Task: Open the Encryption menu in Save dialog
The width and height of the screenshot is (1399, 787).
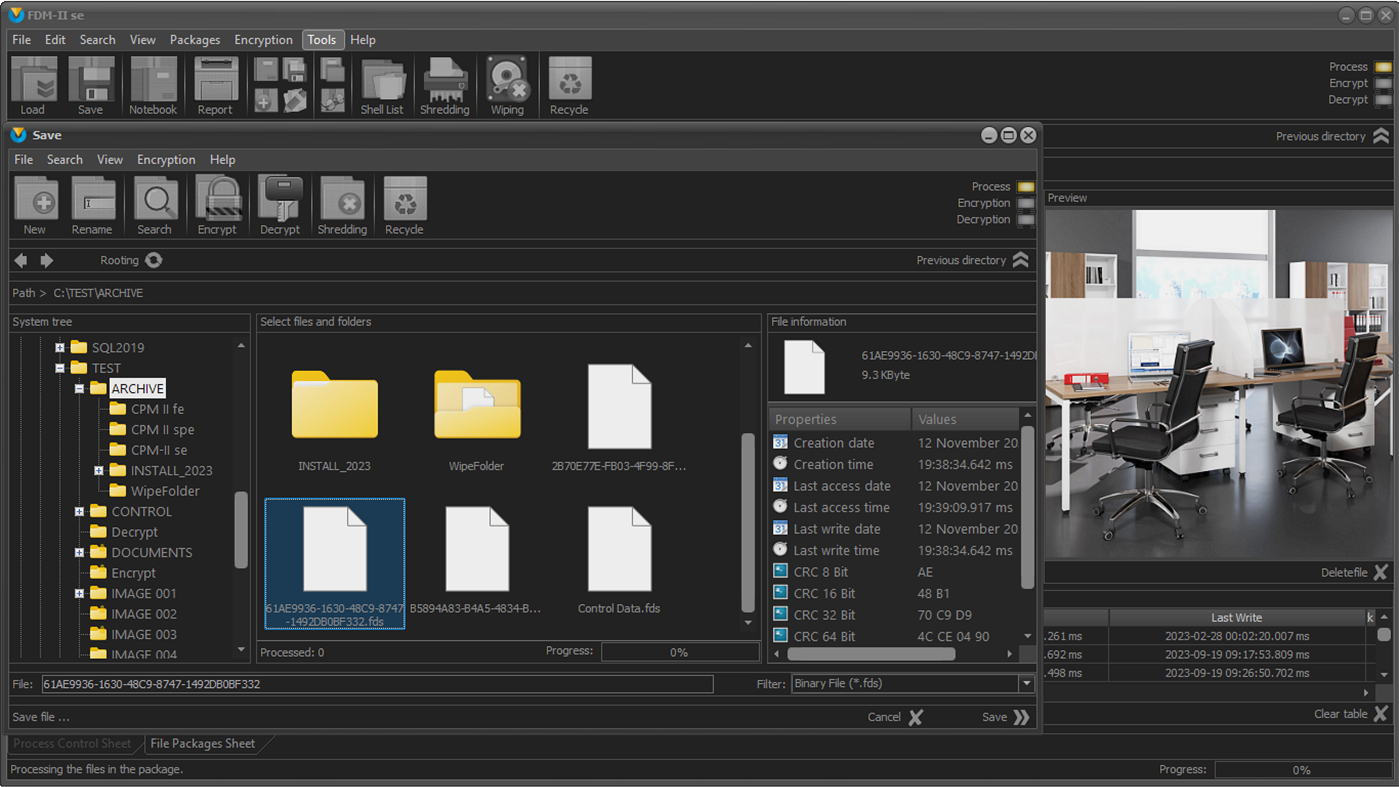Action: coord(166,160)
